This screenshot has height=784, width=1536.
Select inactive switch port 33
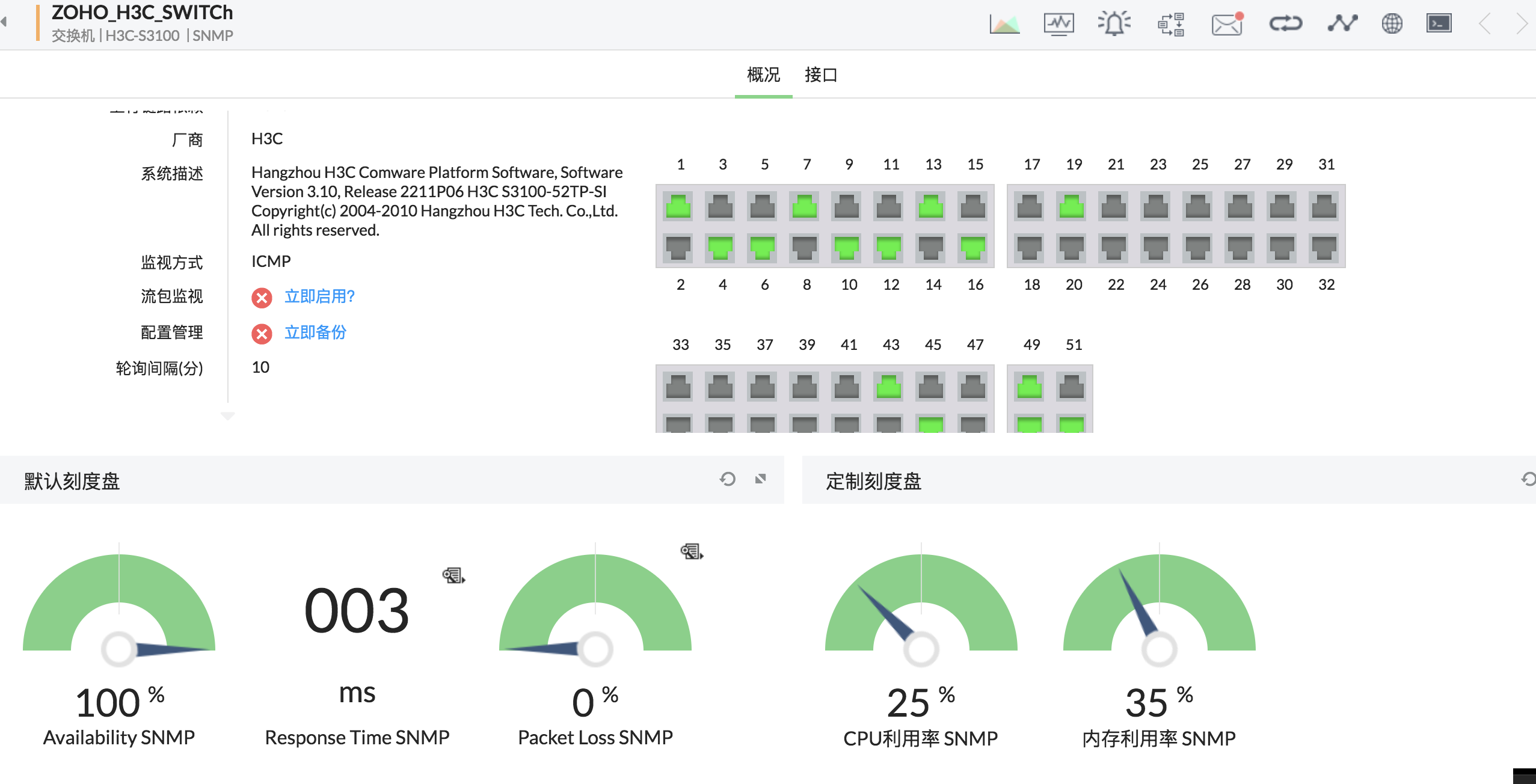pyautogui.click(x=678, y=387)
